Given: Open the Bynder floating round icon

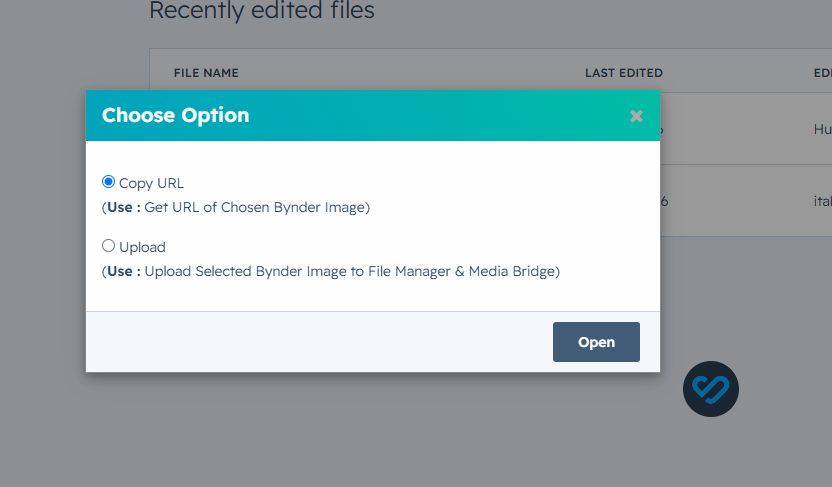Looking at the screenshot, I should click(710, 389).
